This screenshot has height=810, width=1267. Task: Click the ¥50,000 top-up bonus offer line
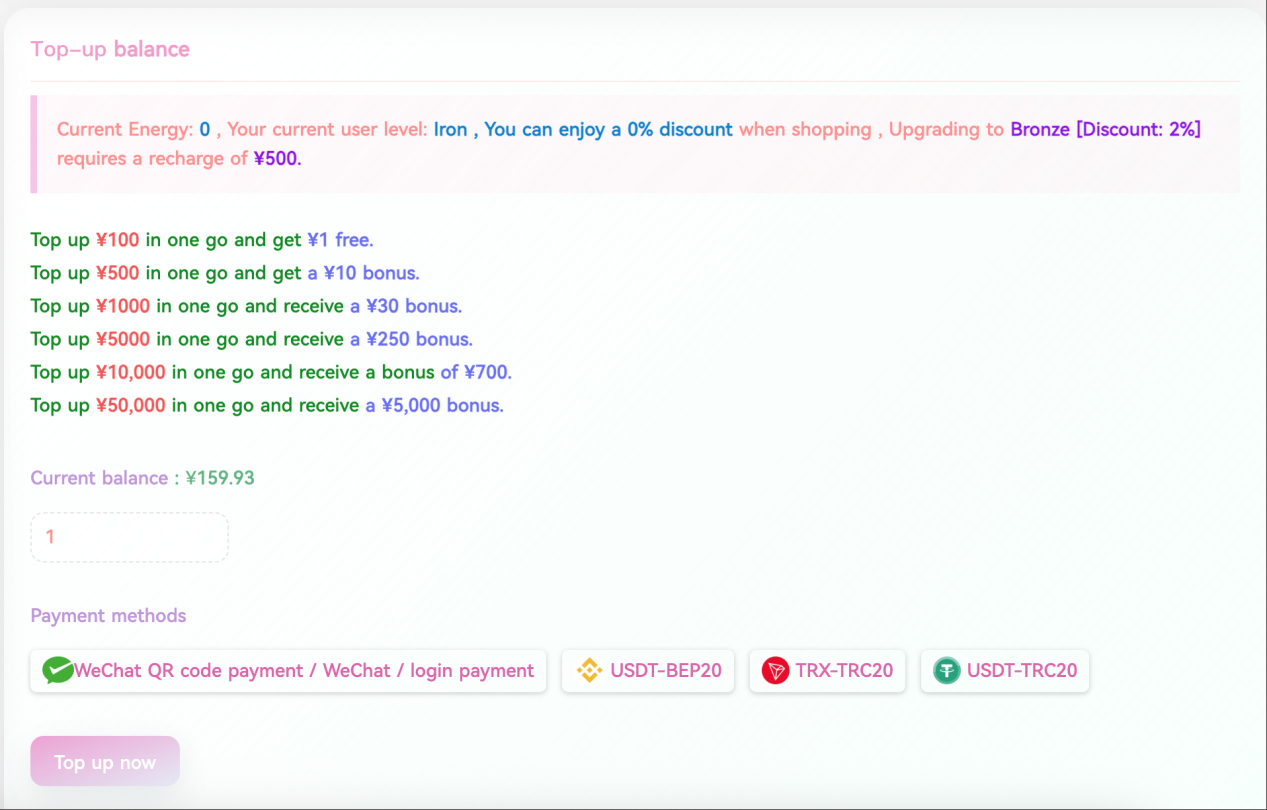(266, 405)
